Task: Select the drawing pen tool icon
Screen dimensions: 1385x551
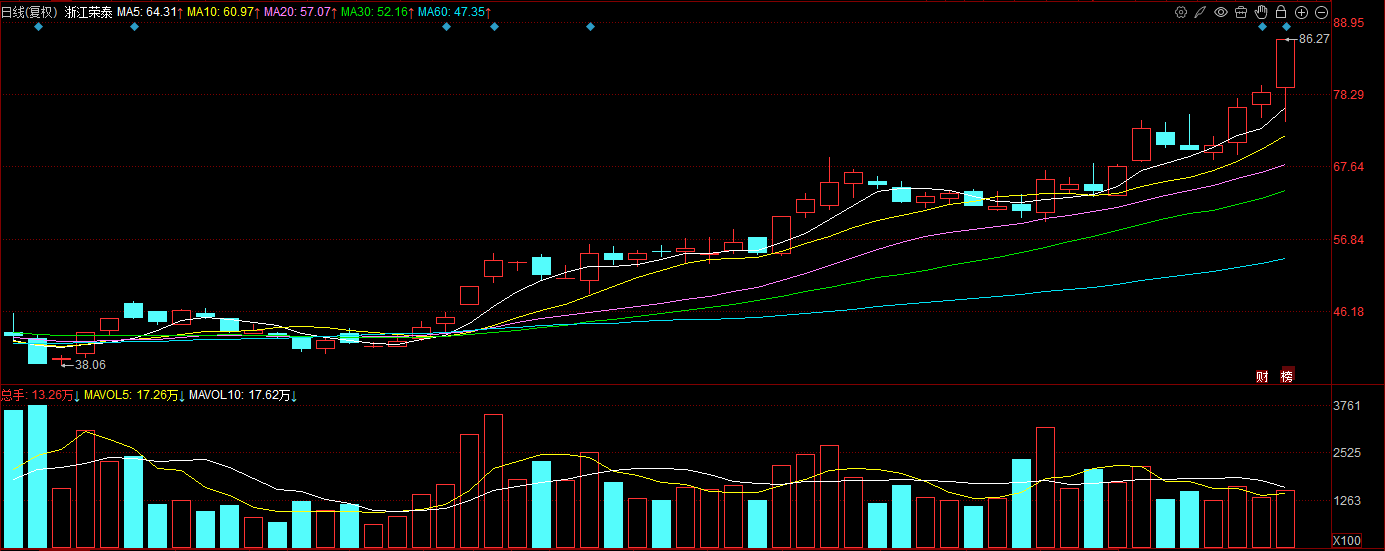Action: (1201, 12)
